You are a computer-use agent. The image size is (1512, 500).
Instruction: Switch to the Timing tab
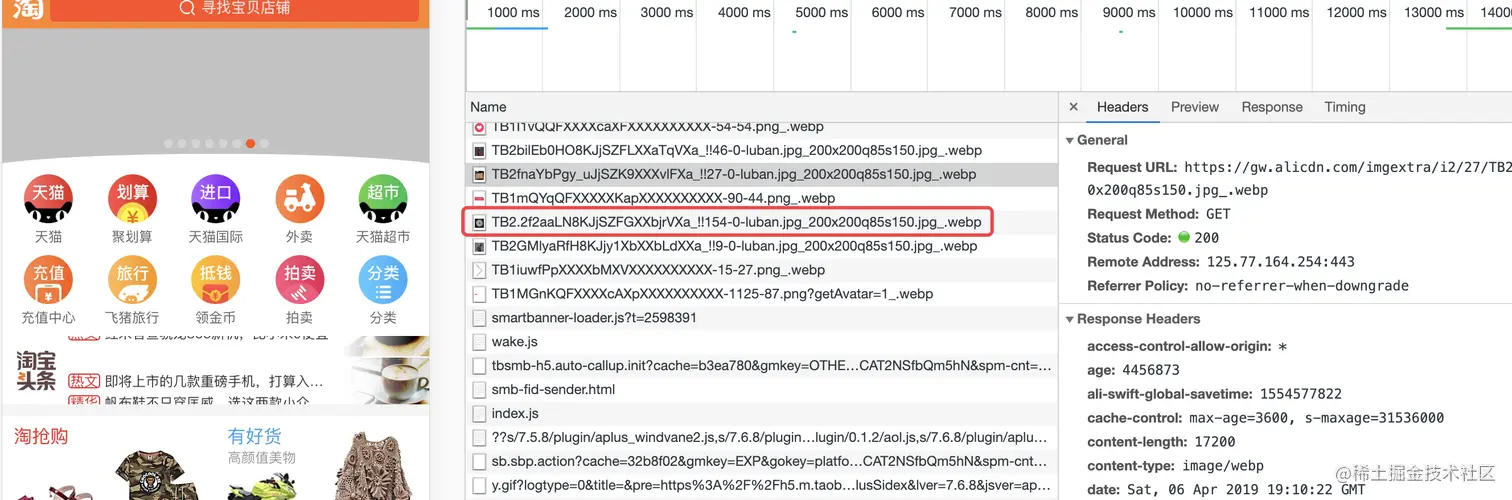pos(1345,107)
